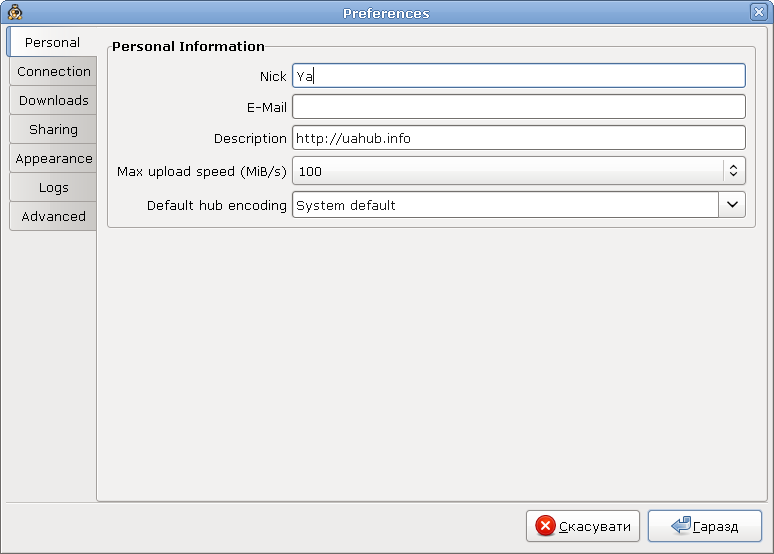This screenshot has width=774, height=554.
Task: Click the application icon in the title bar
Action: pos(14,12)
